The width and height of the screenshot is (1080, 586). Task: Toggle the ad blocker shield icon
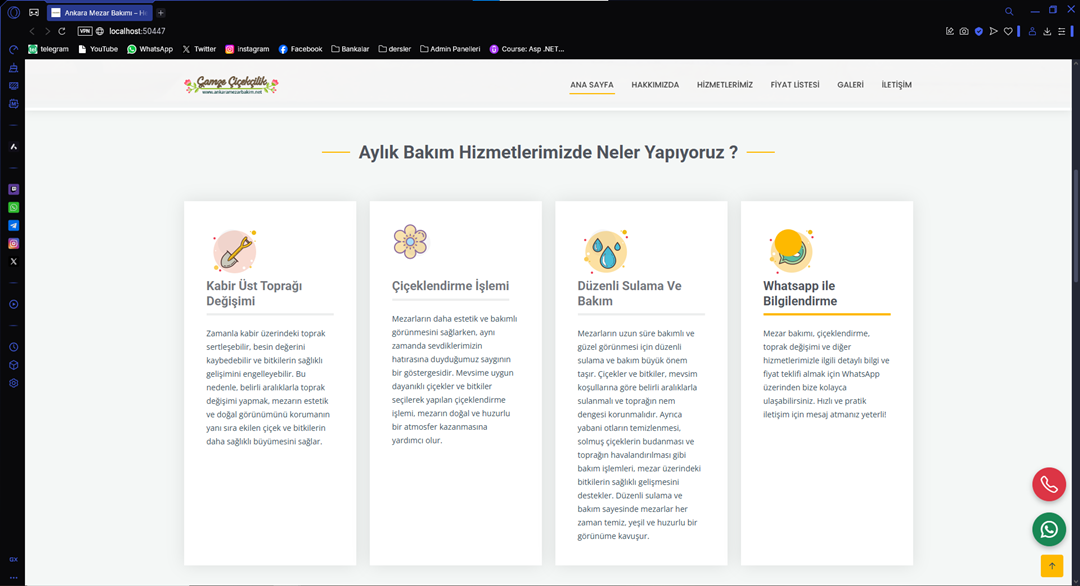[978, 31]
